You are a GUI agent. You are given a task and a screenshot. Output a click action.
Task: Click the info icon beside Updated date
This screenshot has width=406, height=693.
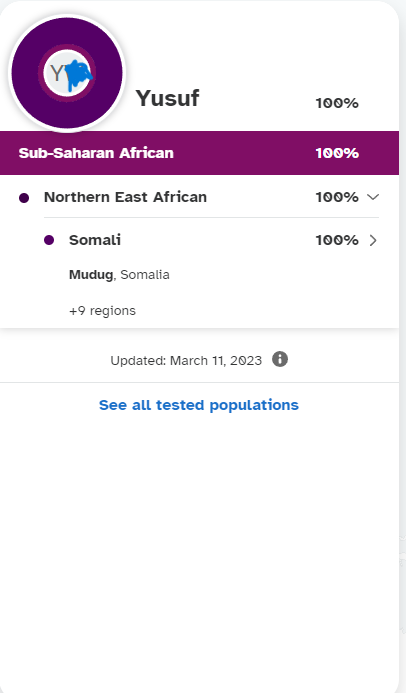click(x=280, y=359)
